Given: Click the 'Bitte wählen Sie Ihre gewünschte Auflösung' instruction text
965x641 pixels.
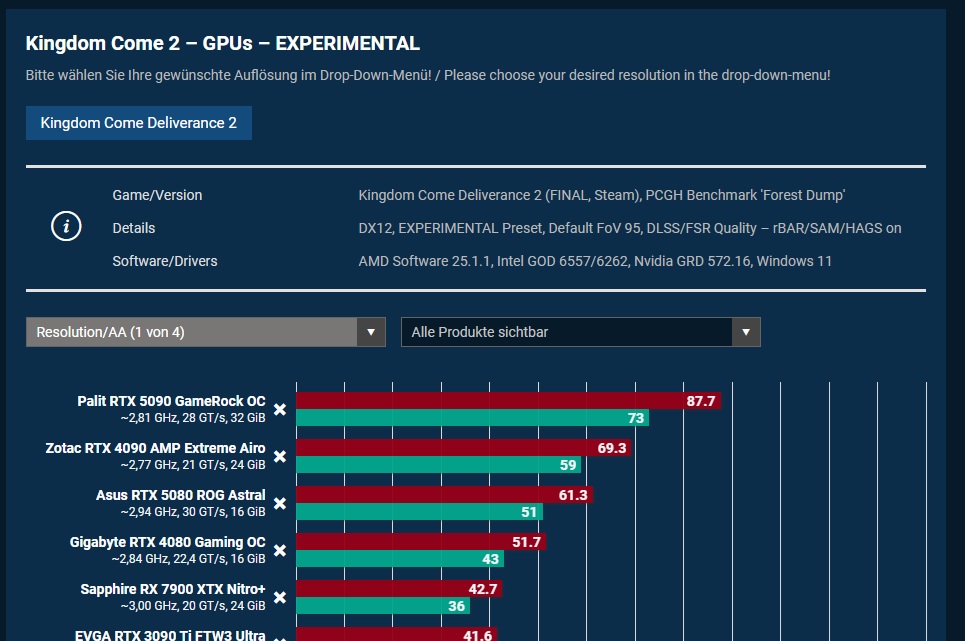Looking at the screenshot, I should coord(428,75).
